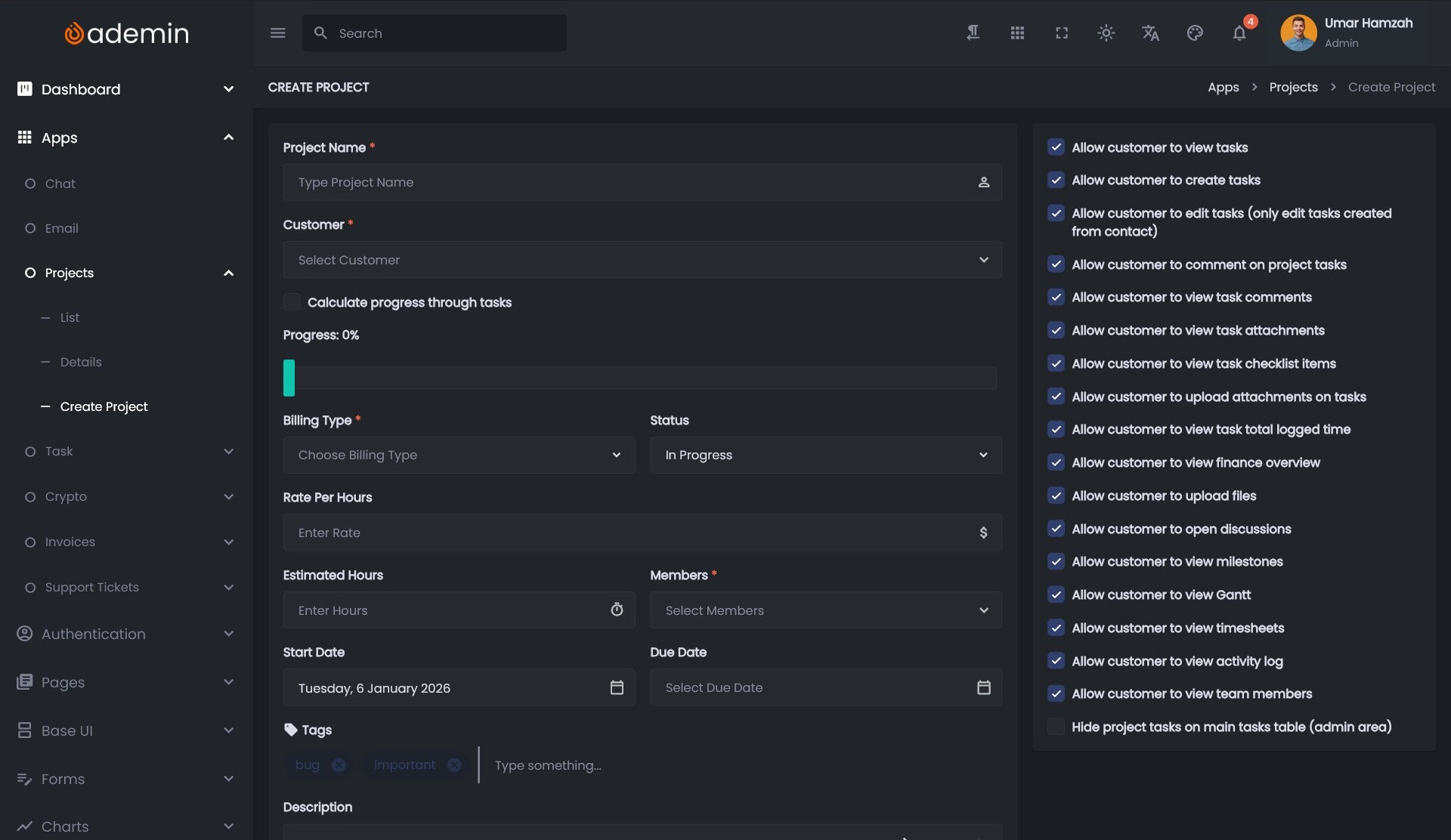
Task: Open the language translation icon
Action: click(x=1150, y=33)
